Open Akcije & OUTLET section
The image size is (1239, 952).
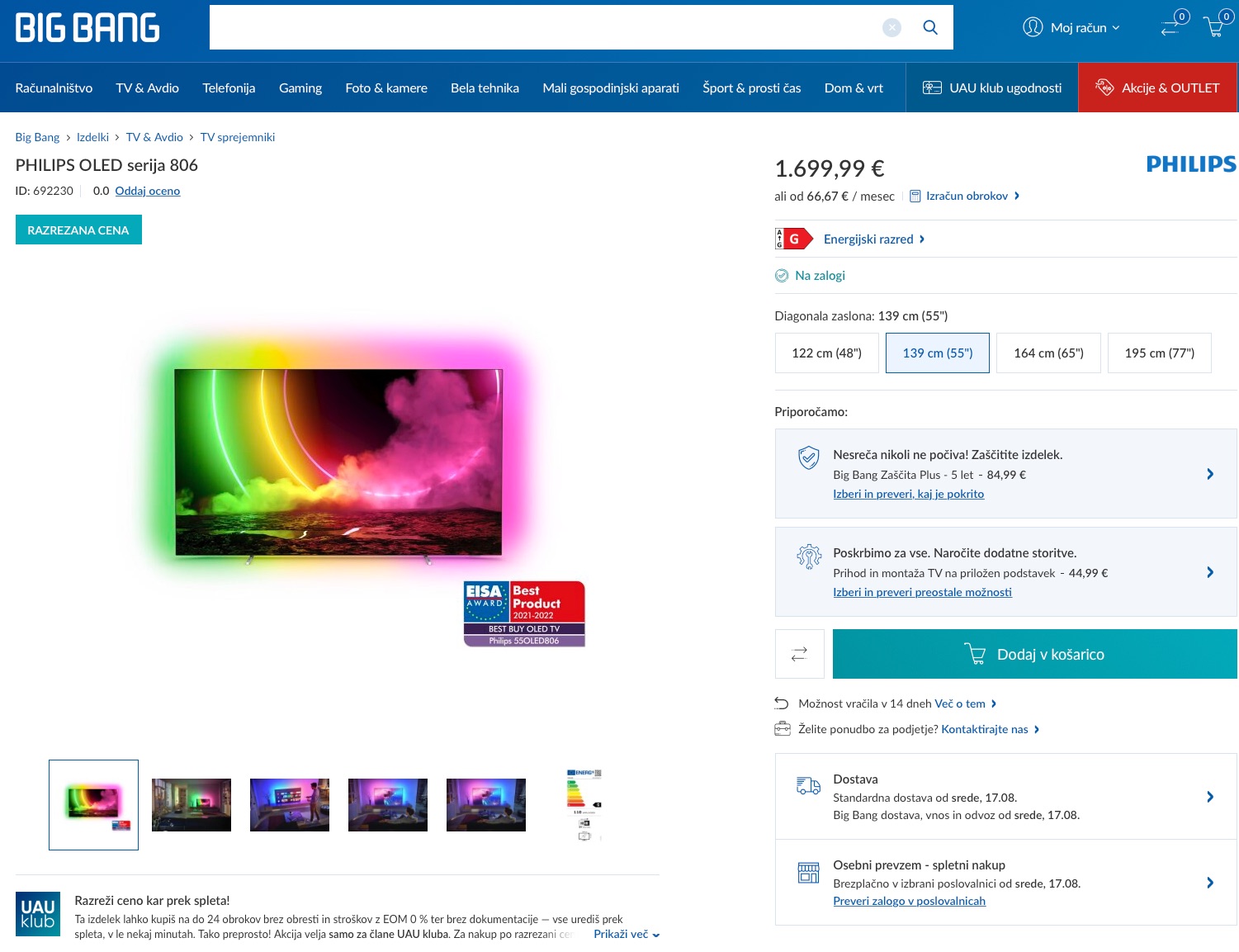[x=1157, y=88]
